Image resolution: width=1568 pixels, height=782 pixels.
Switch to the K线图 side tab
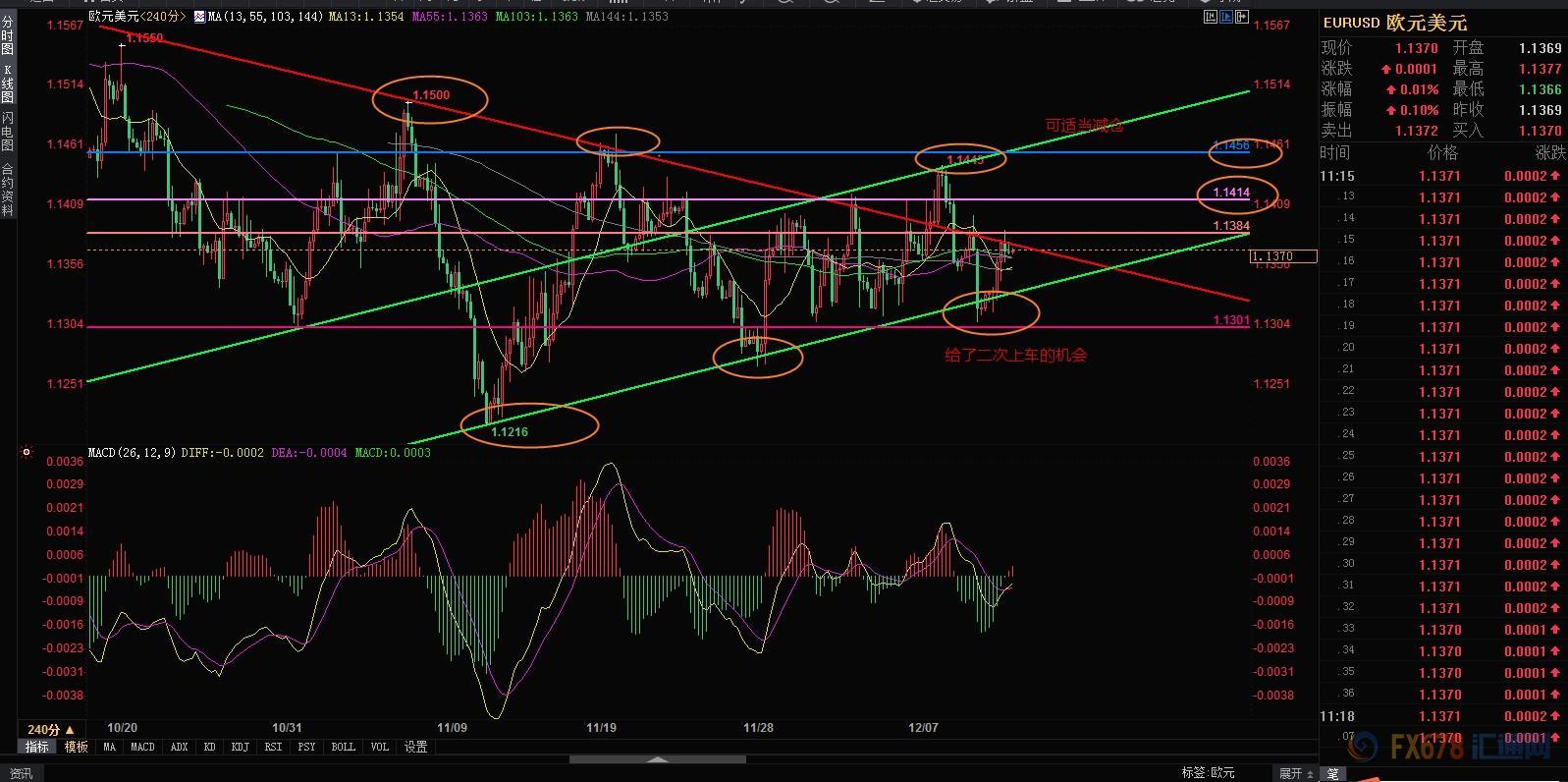click(8, 84)
